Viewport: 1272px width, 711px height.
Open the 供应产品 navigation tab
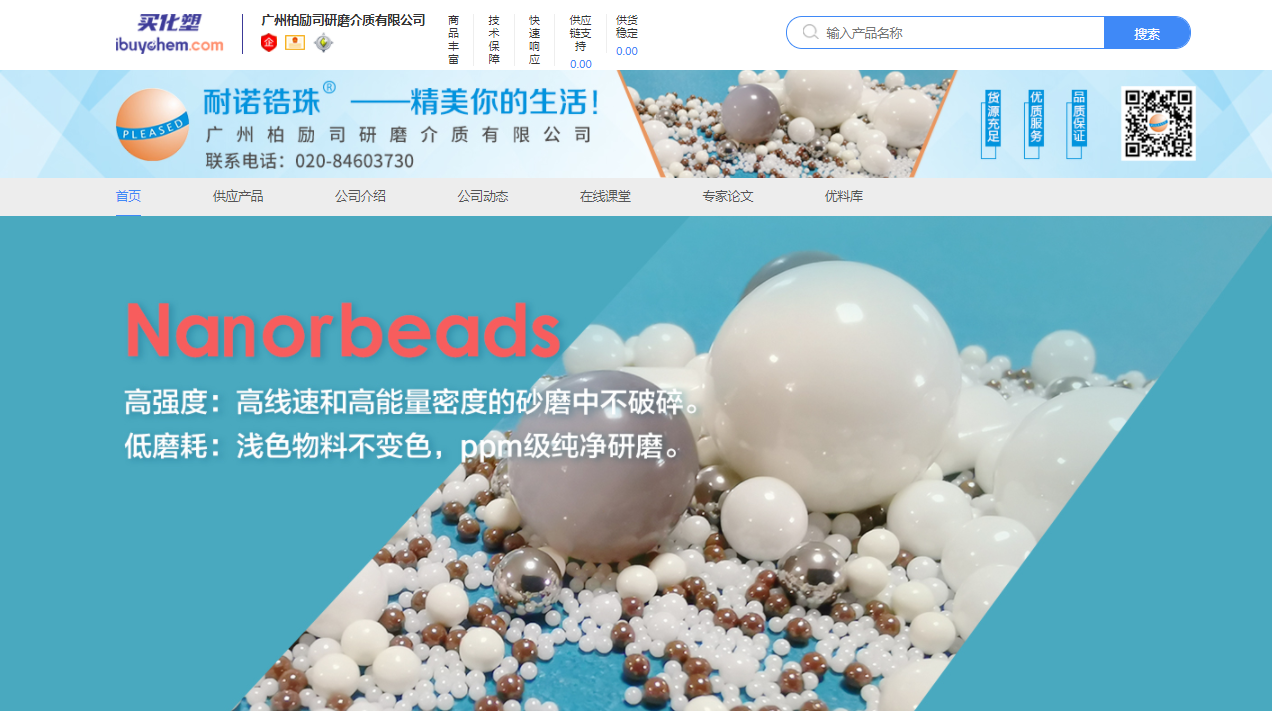(238, 196)
